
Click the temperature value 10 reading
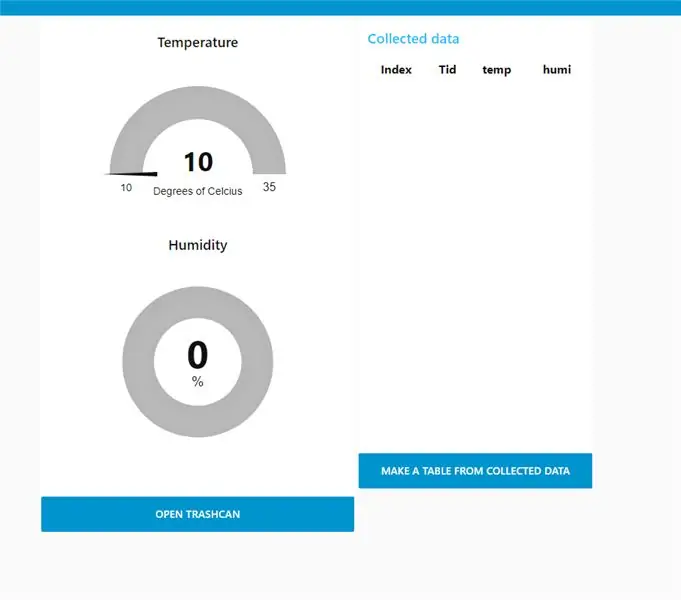click(198, 162)
